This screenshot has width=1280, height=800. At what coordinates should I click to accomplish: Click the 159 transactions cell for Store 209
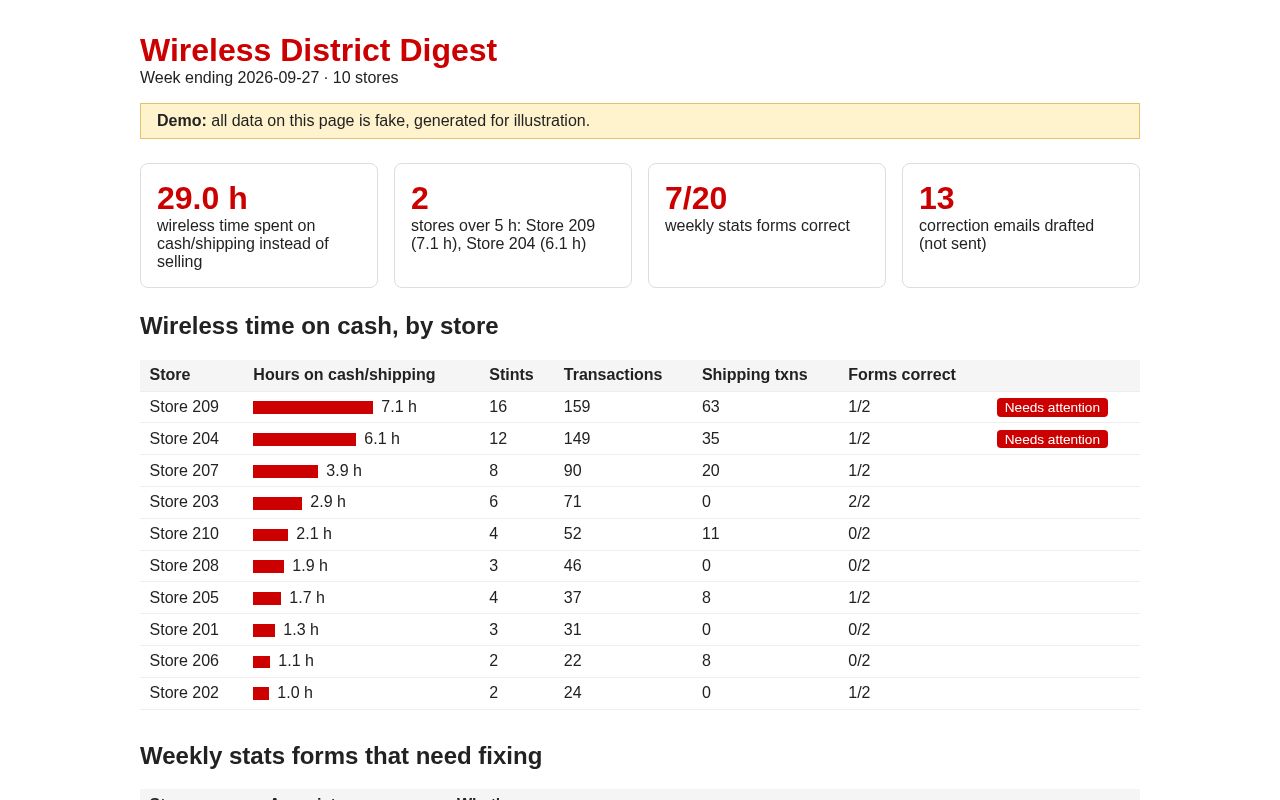coord(577,407)
